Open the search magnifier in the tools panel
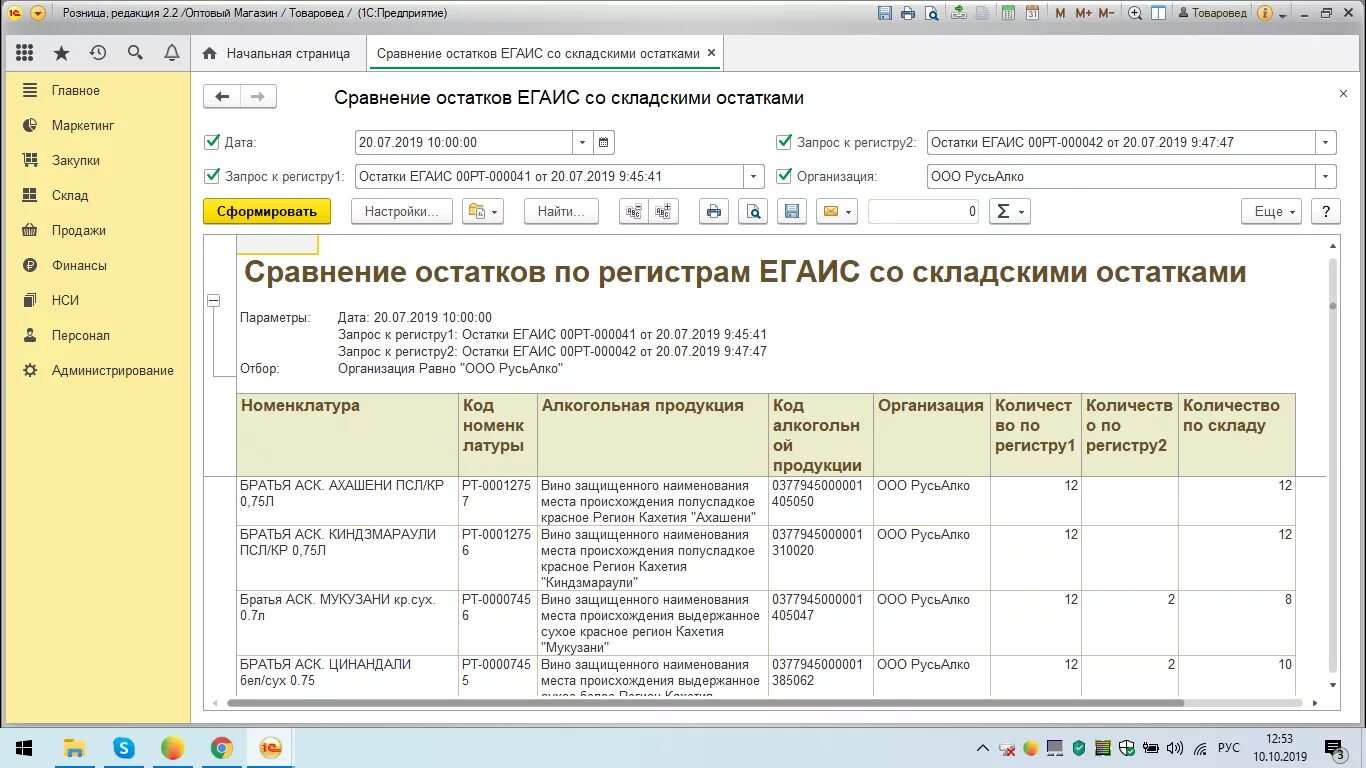The width and height of the screenshot is (1366, 768). (135, 53)
